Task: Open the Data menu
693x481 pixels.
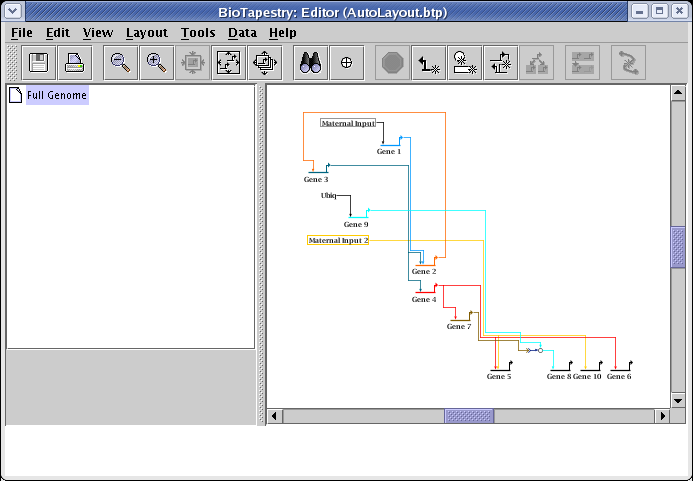Action: click(x=242, y=32)
